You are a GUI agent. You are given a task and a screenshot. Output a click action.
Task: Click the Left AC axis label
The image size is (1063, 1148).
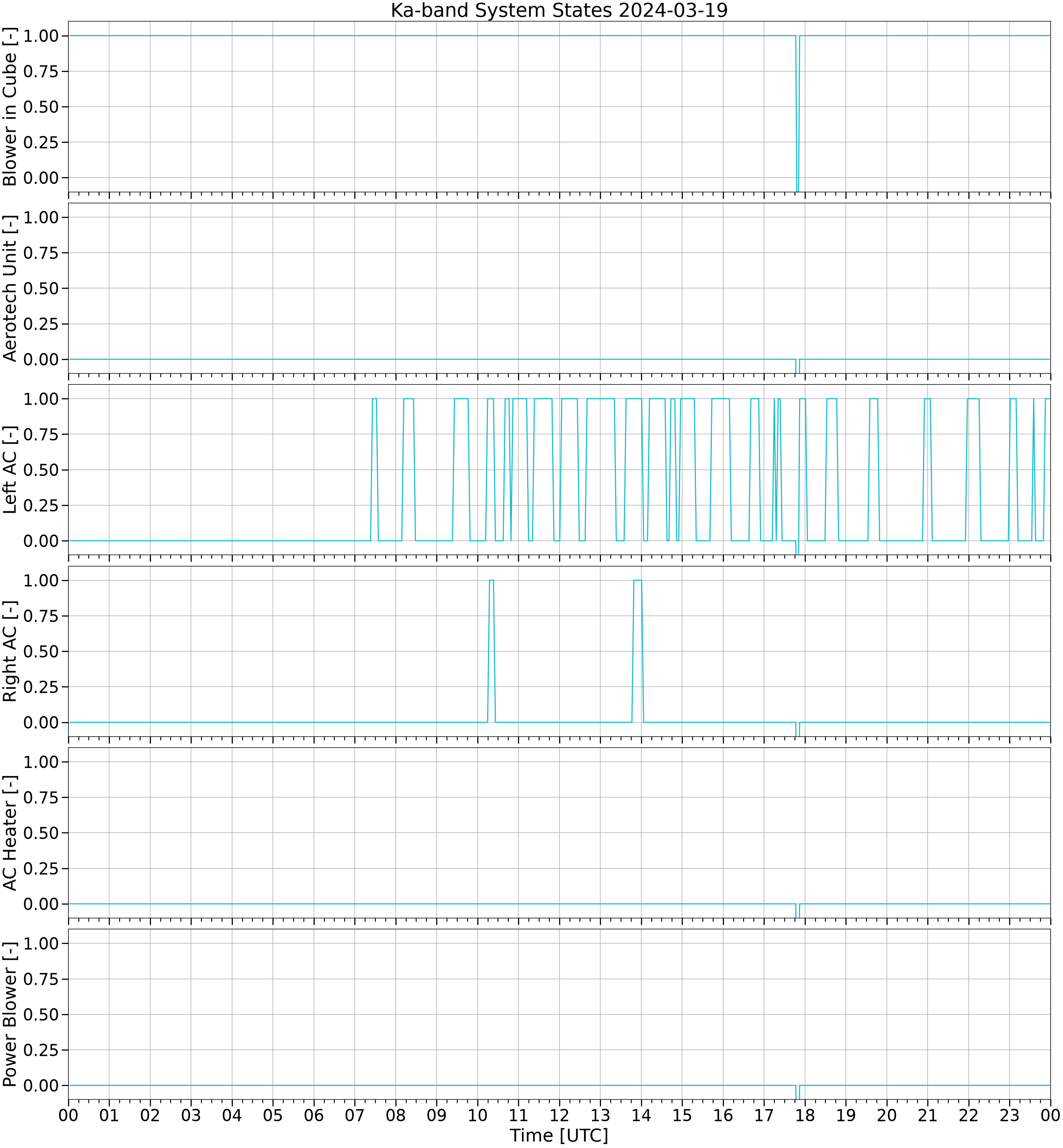click(x=10, y=470)
